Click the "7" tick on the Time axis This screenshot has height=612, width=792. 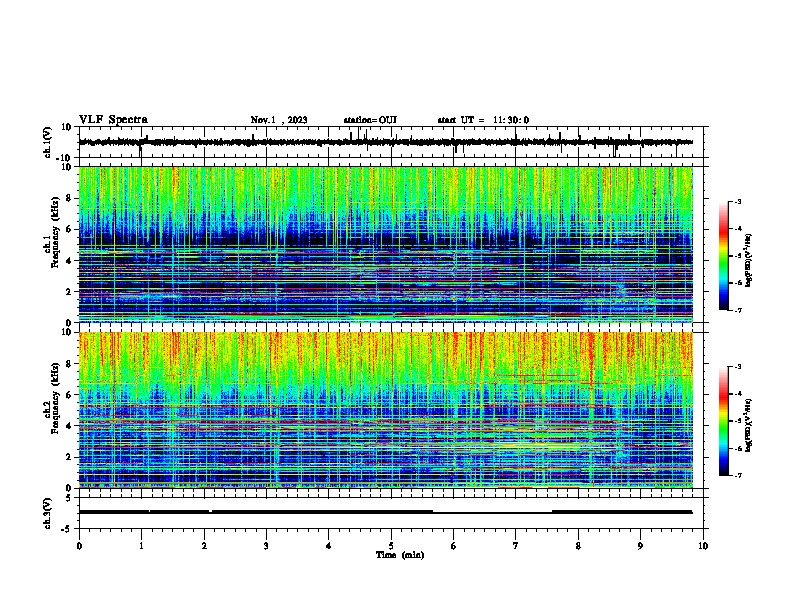coord(516,546)
